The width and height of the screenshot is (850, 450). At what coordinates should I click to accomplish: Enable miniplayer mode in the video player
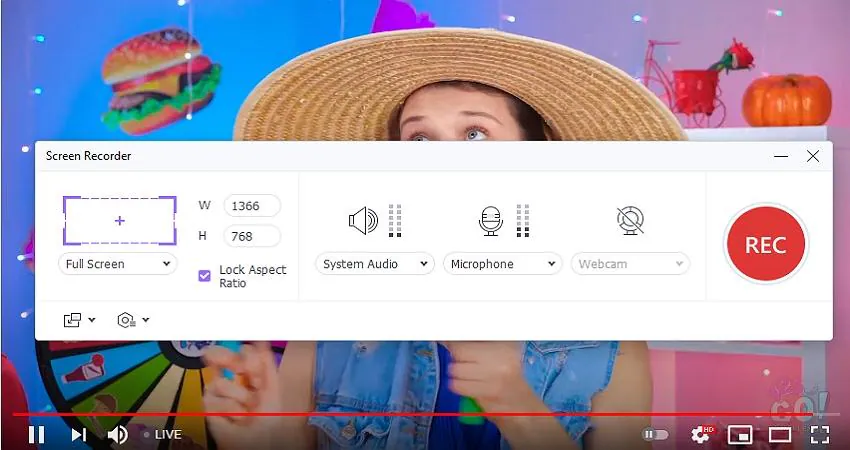coord(740,434)
